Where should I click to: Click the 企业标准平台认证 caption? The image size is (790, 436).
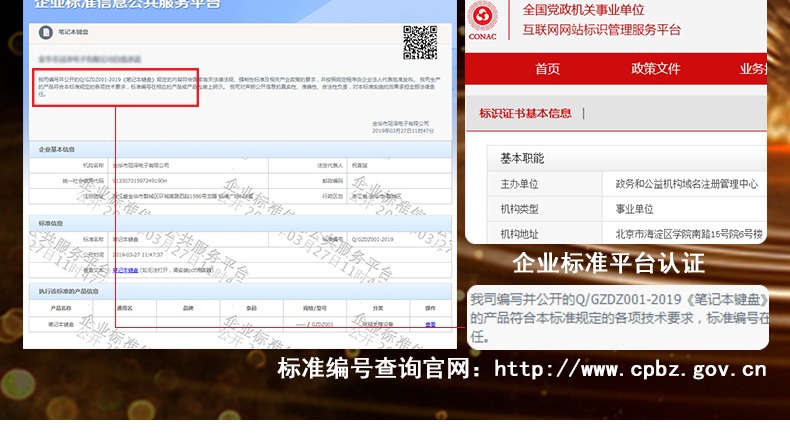[609, 263]
